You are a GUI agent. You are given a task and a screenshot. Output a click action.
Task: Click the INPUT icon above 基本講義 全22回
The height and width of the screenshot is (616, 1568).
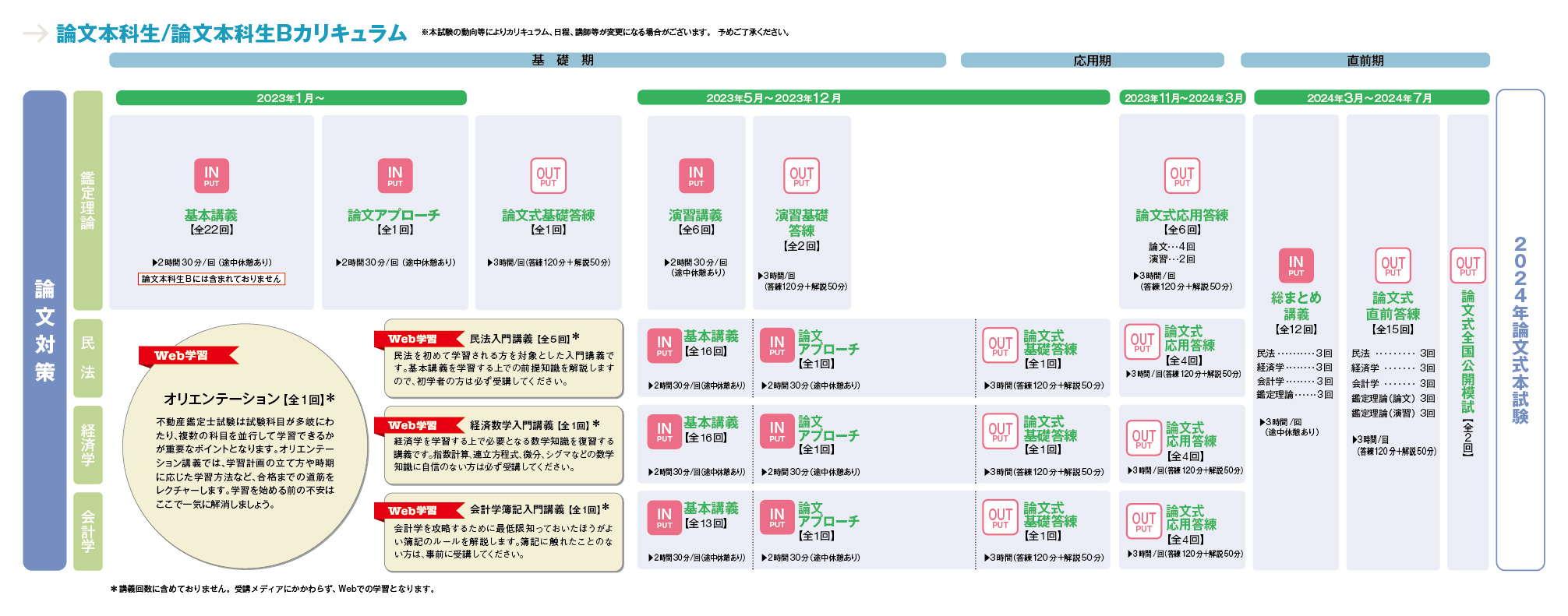(211, 175)
